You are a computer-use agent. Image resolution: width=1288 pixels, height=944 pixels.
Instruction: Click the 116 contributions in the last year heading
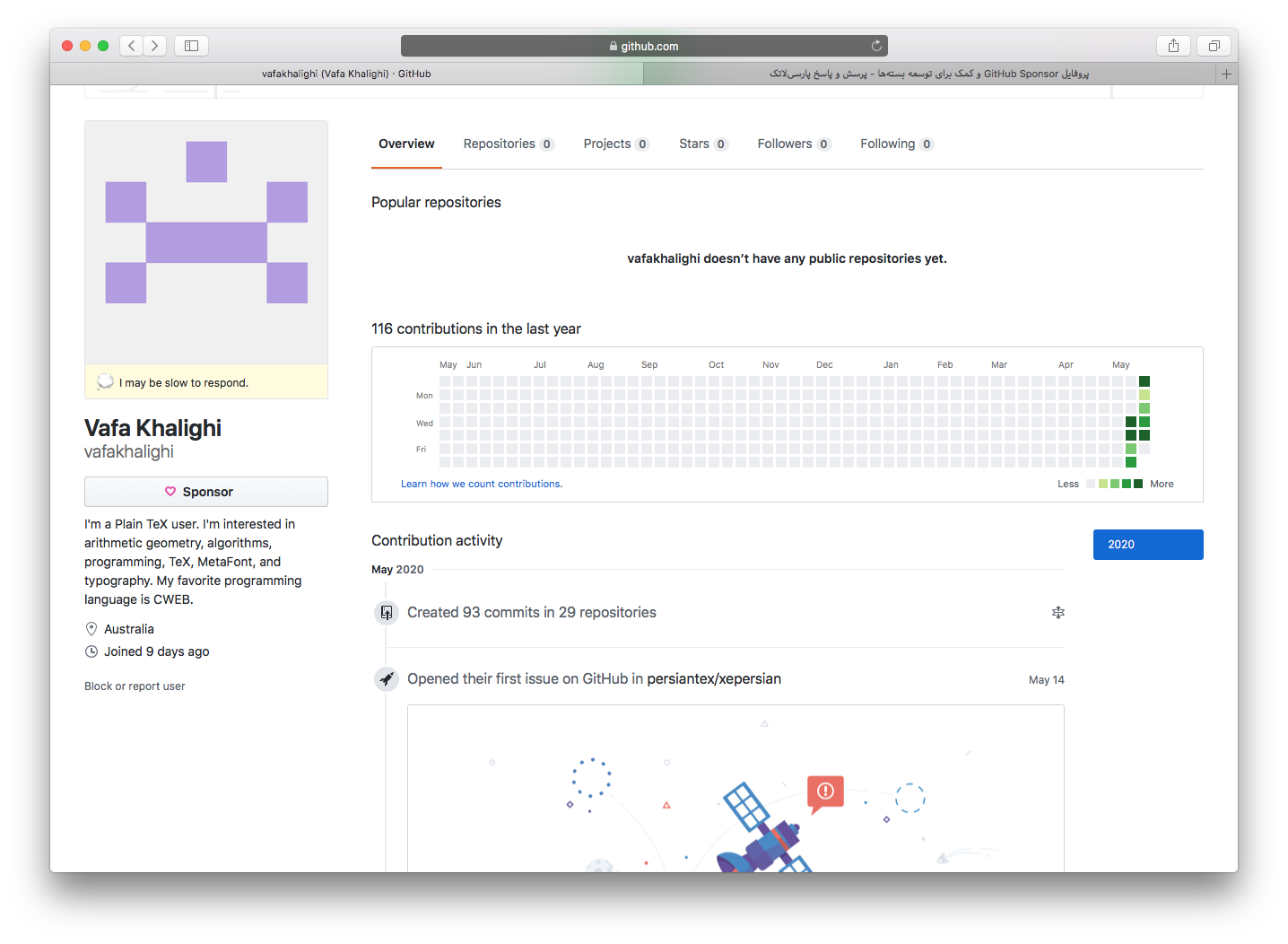pos(476,329)
